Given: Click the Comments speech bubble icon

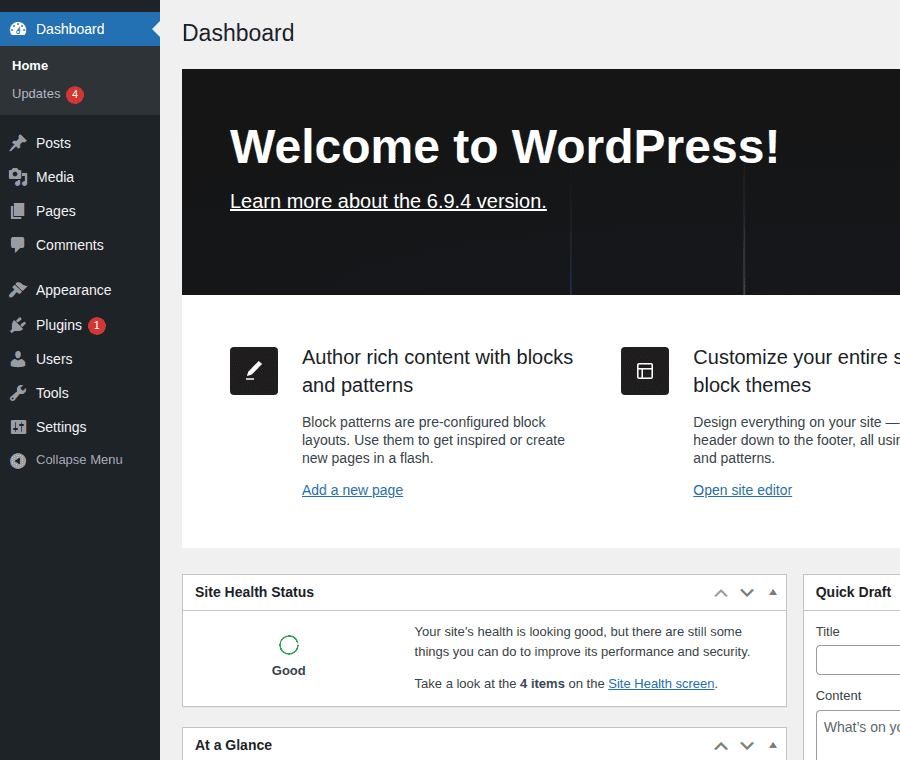Looking at the screenshot, I should tap(18, 245).
